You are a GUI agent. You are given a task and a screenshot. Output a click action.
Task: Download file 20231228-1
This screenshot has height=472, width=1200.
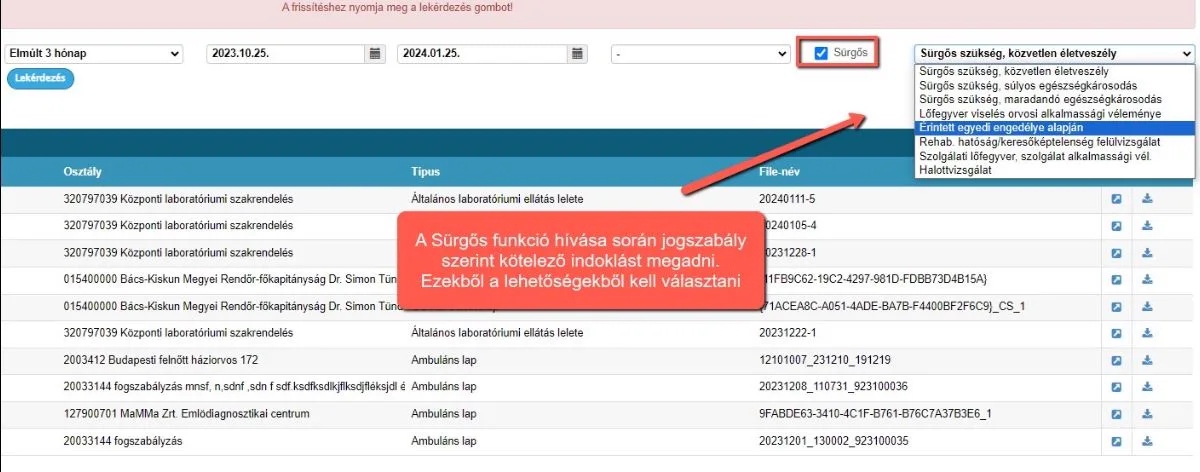point(1147,253)
